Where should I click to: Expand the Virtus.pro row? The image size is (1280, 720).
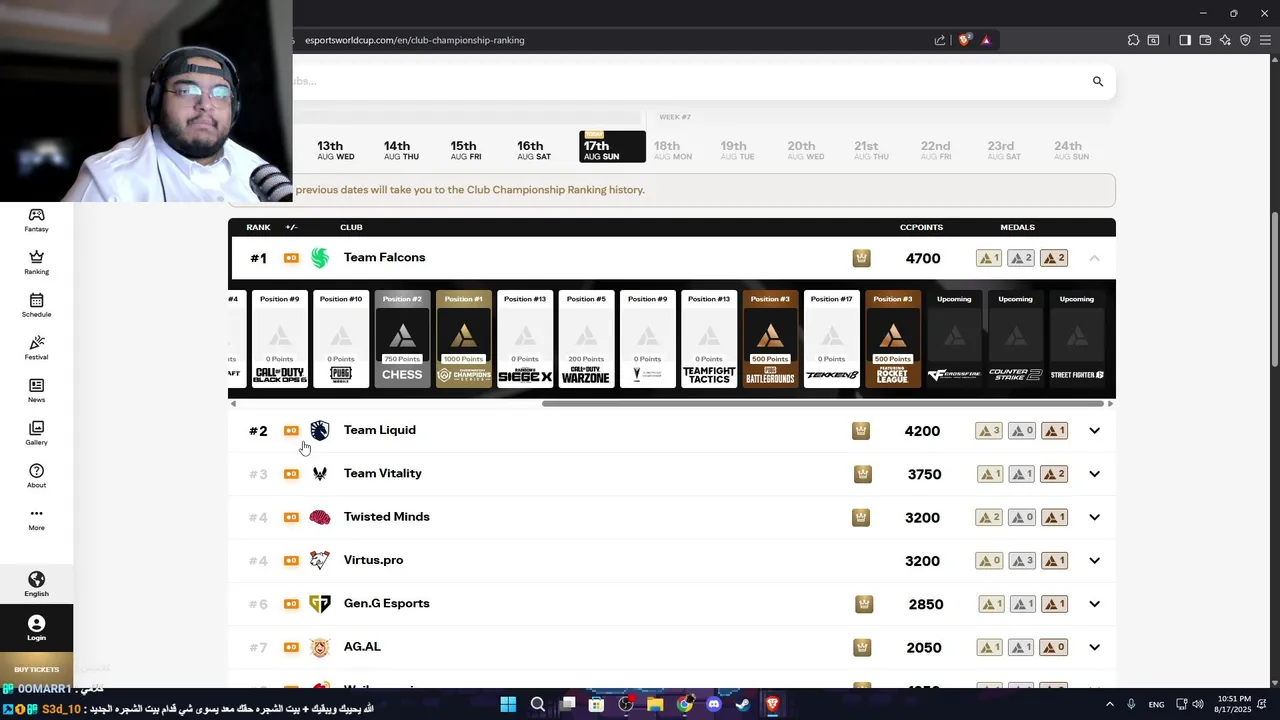point(1094,561)
